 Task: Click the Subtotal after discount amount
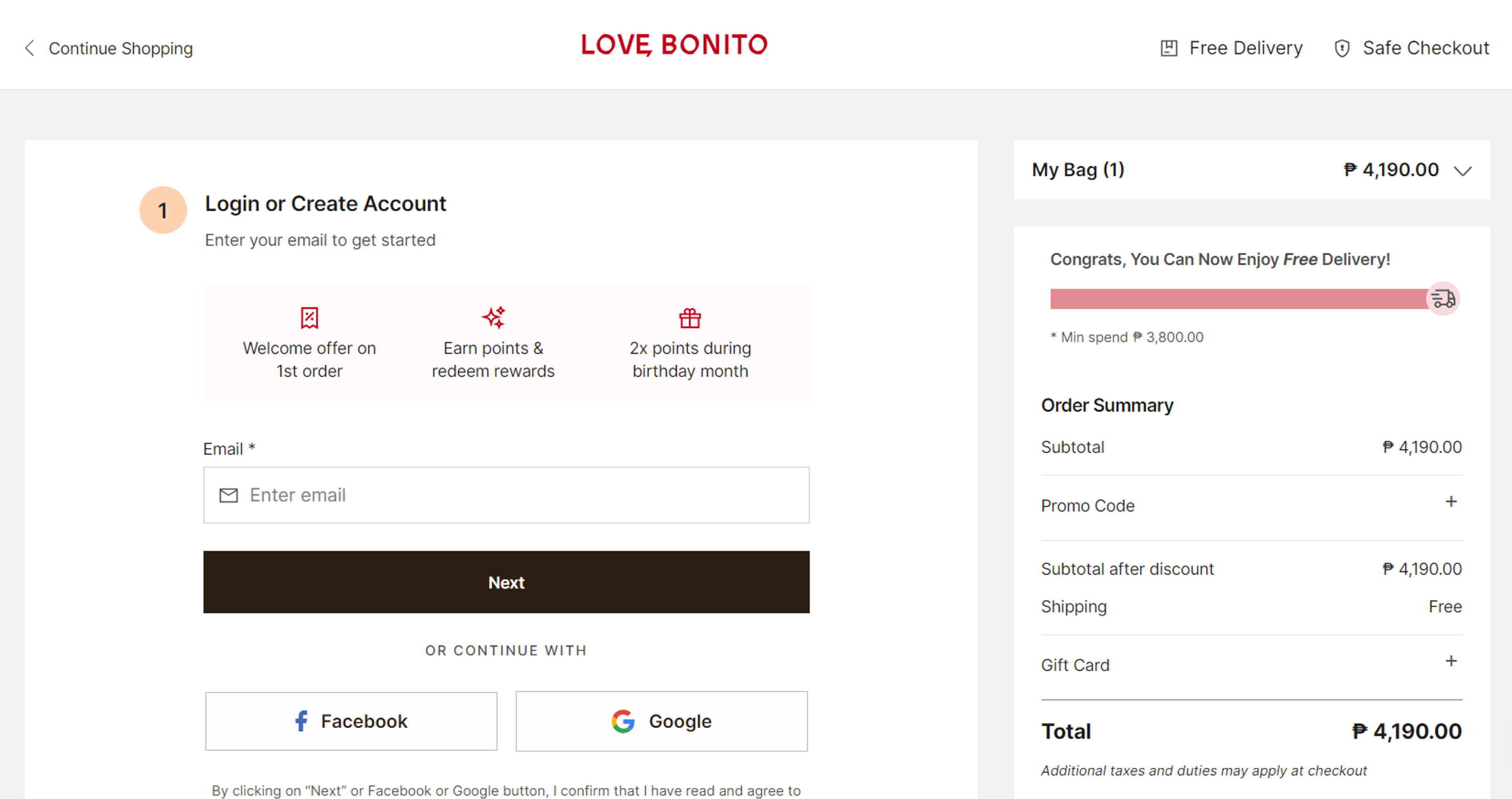(x=1421, y=569)
